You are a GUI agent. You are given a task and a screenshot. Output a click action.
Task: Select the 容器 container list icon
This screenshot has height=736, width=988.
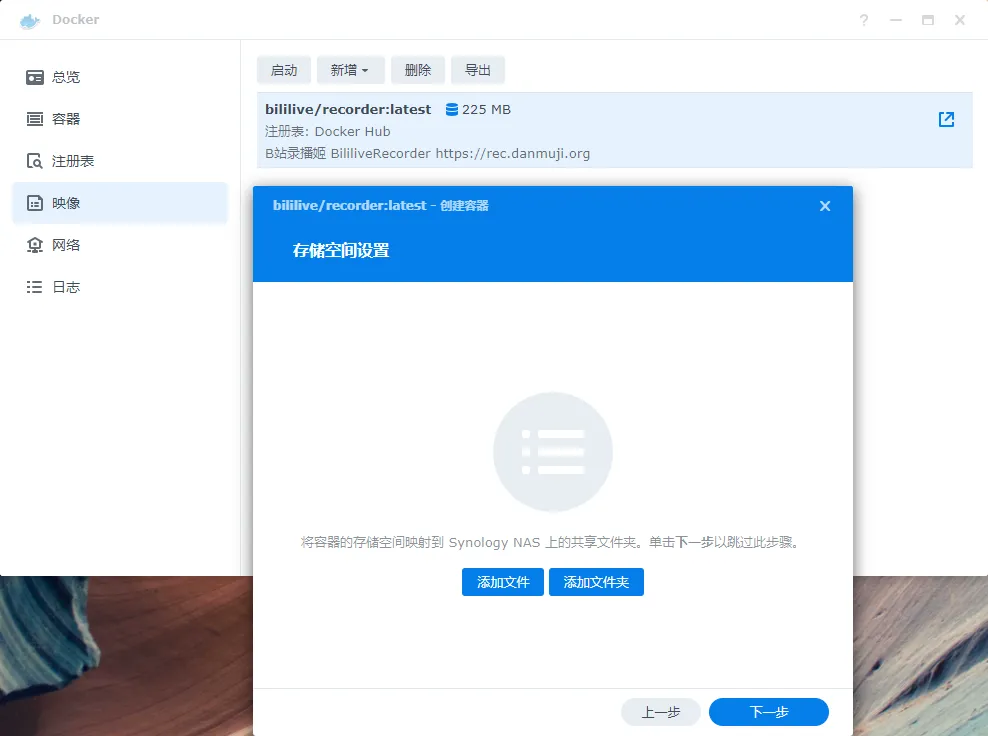click(35, 119)
